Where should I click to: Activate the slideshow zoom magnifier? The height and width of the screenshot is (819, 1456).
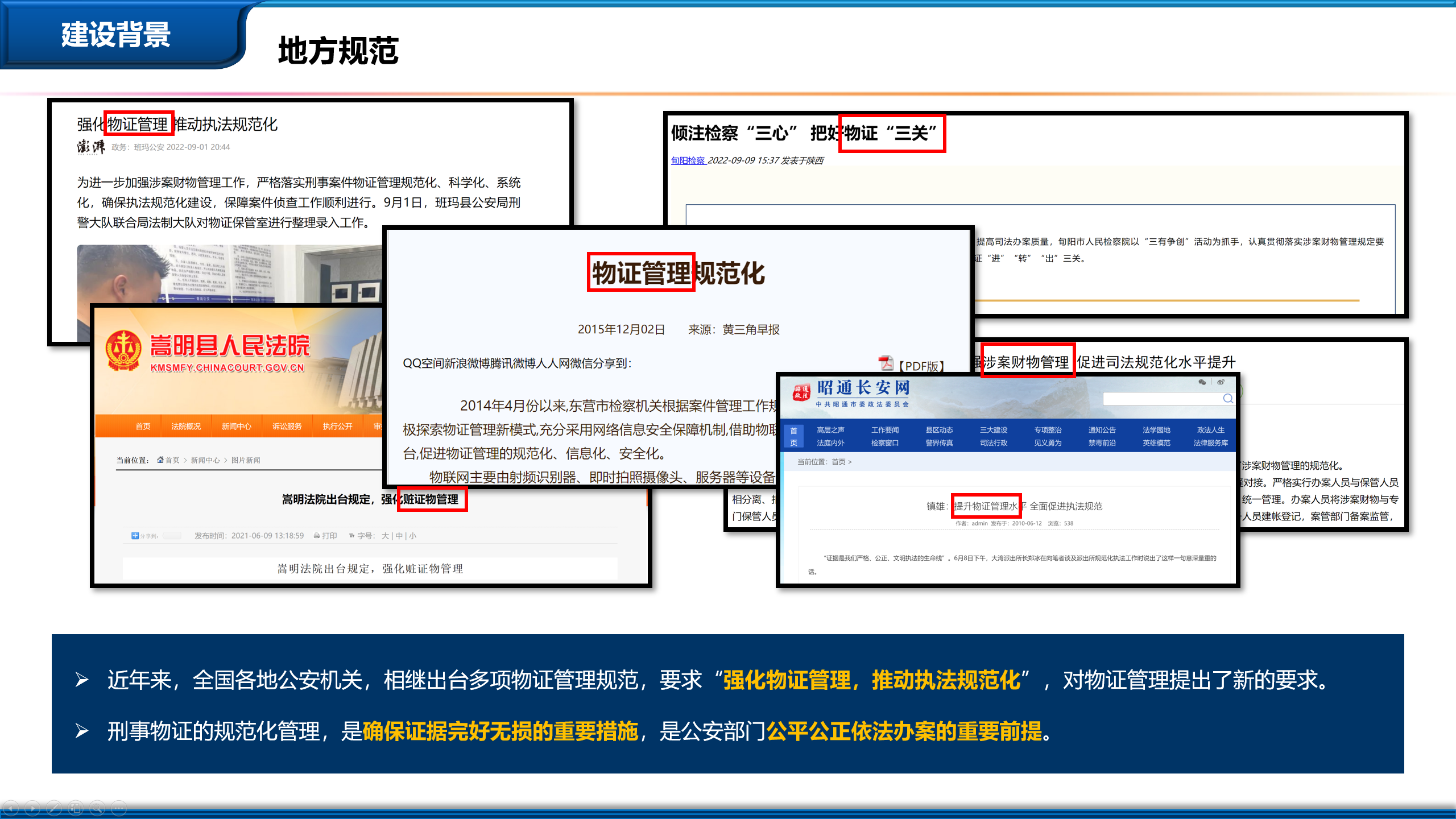(x=97, y=808)
